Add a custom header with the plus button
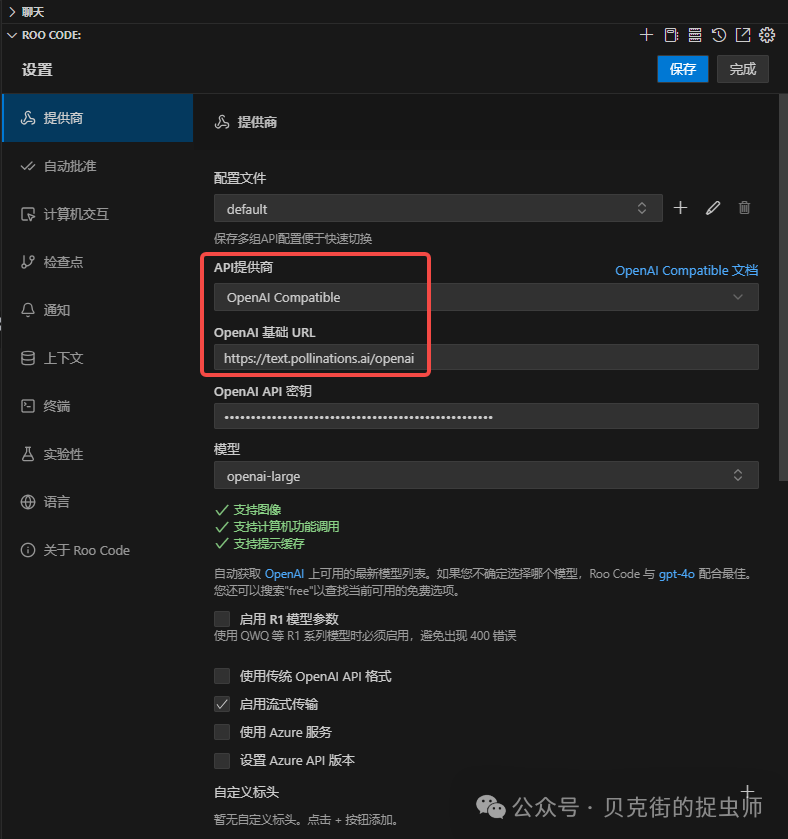 [747, 791]
